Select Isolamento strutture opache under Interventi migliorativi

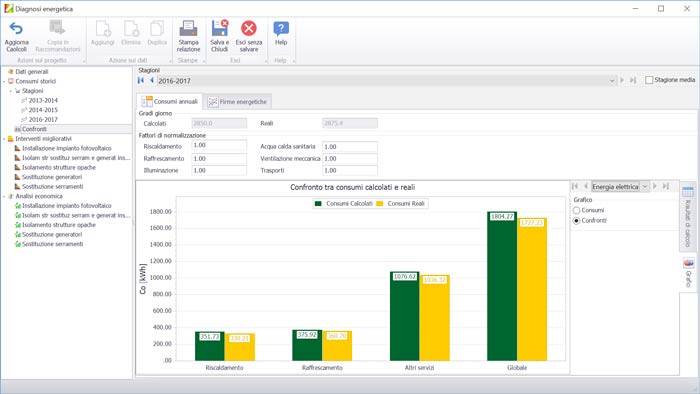click(59, 167)
